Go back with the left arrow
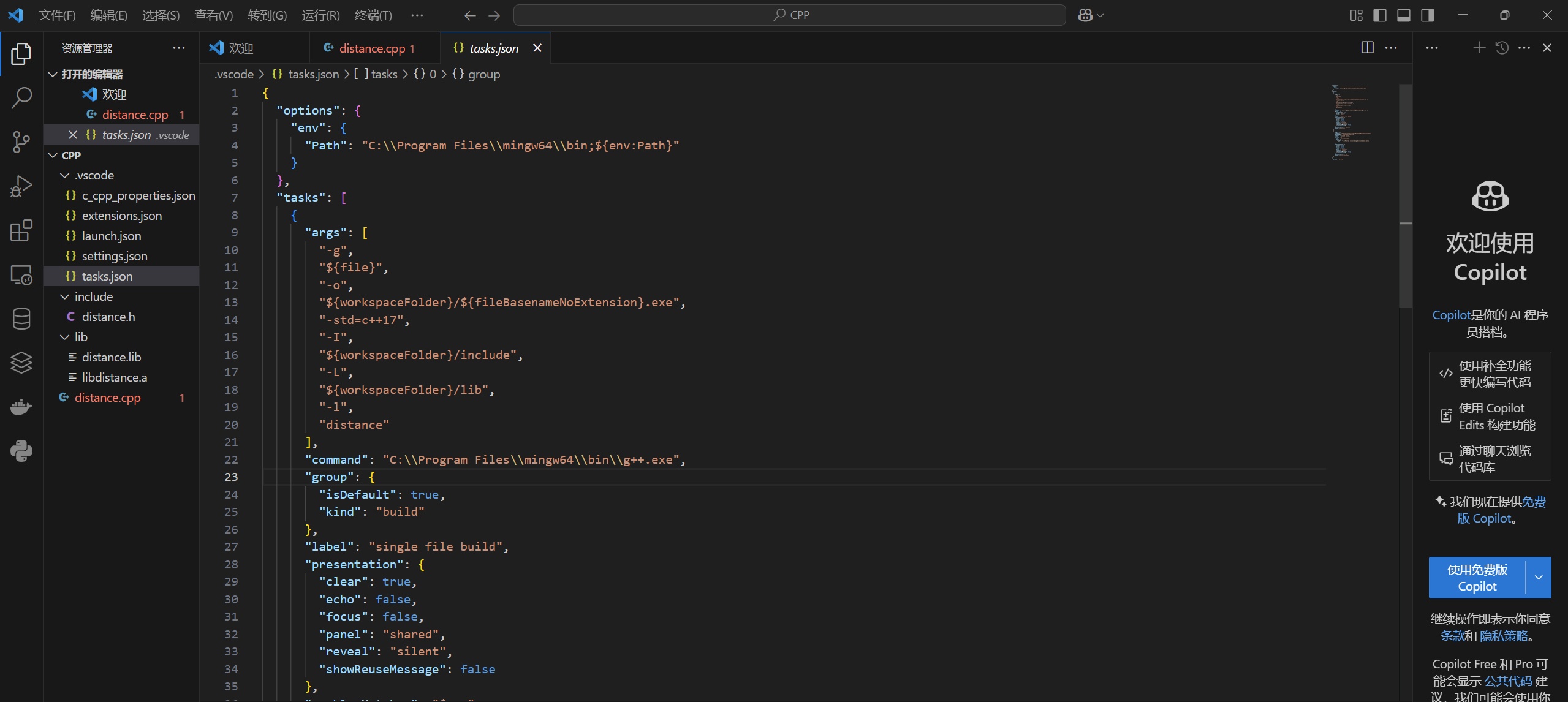 tap(470, 15)
